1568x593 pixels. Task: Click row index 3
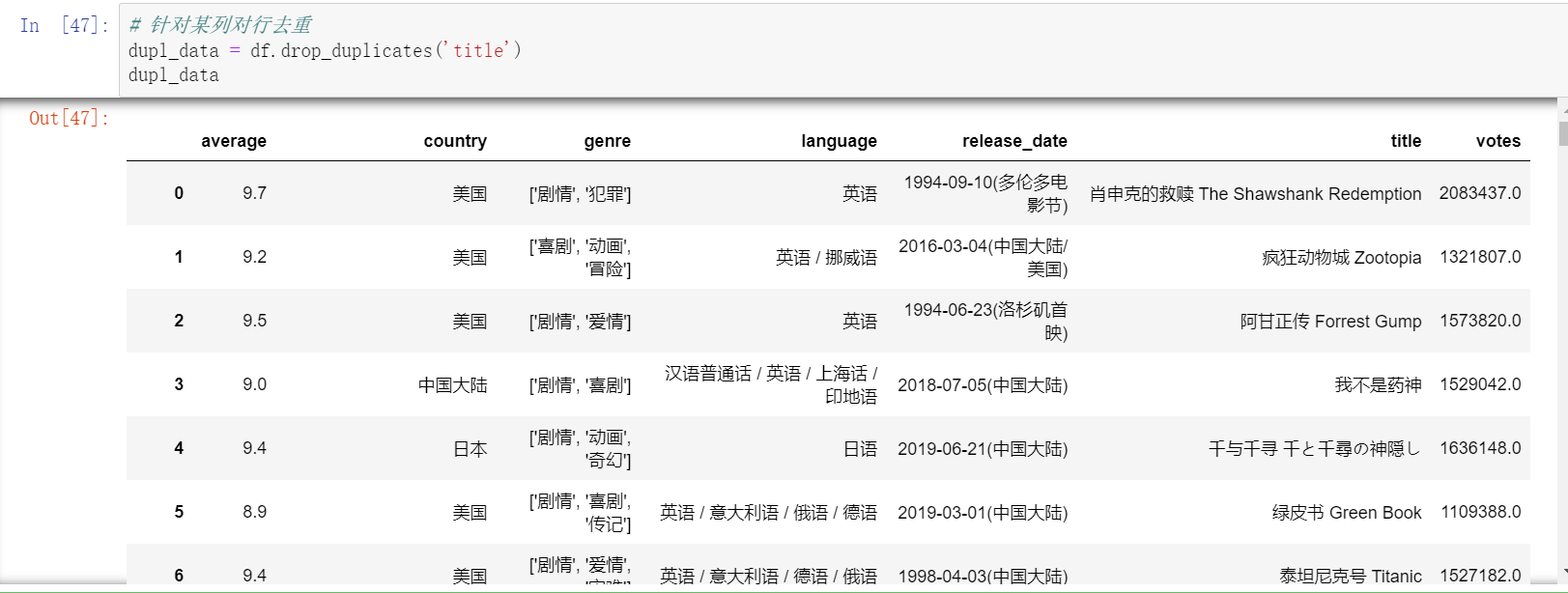179,384
